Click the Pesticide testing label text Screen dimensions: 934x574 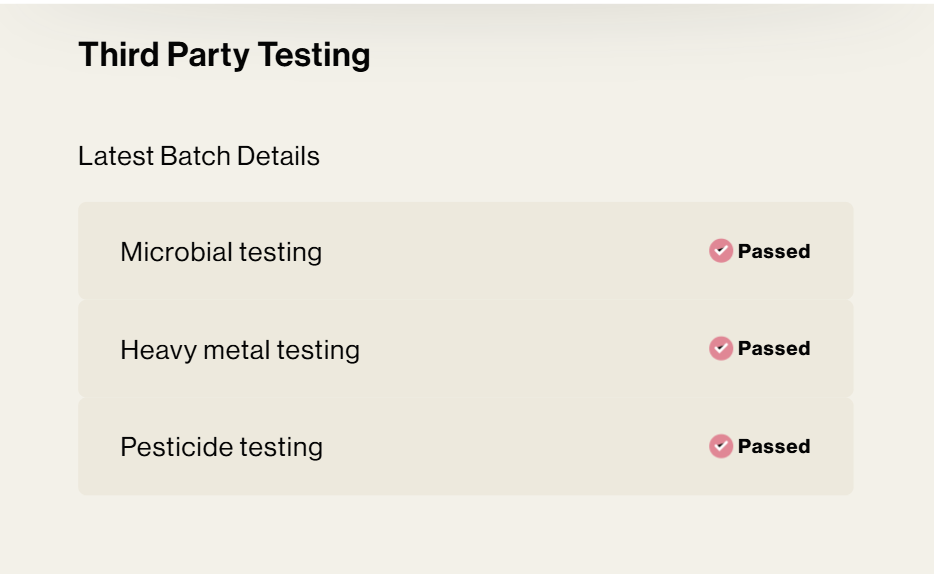(x=222, y=447)
